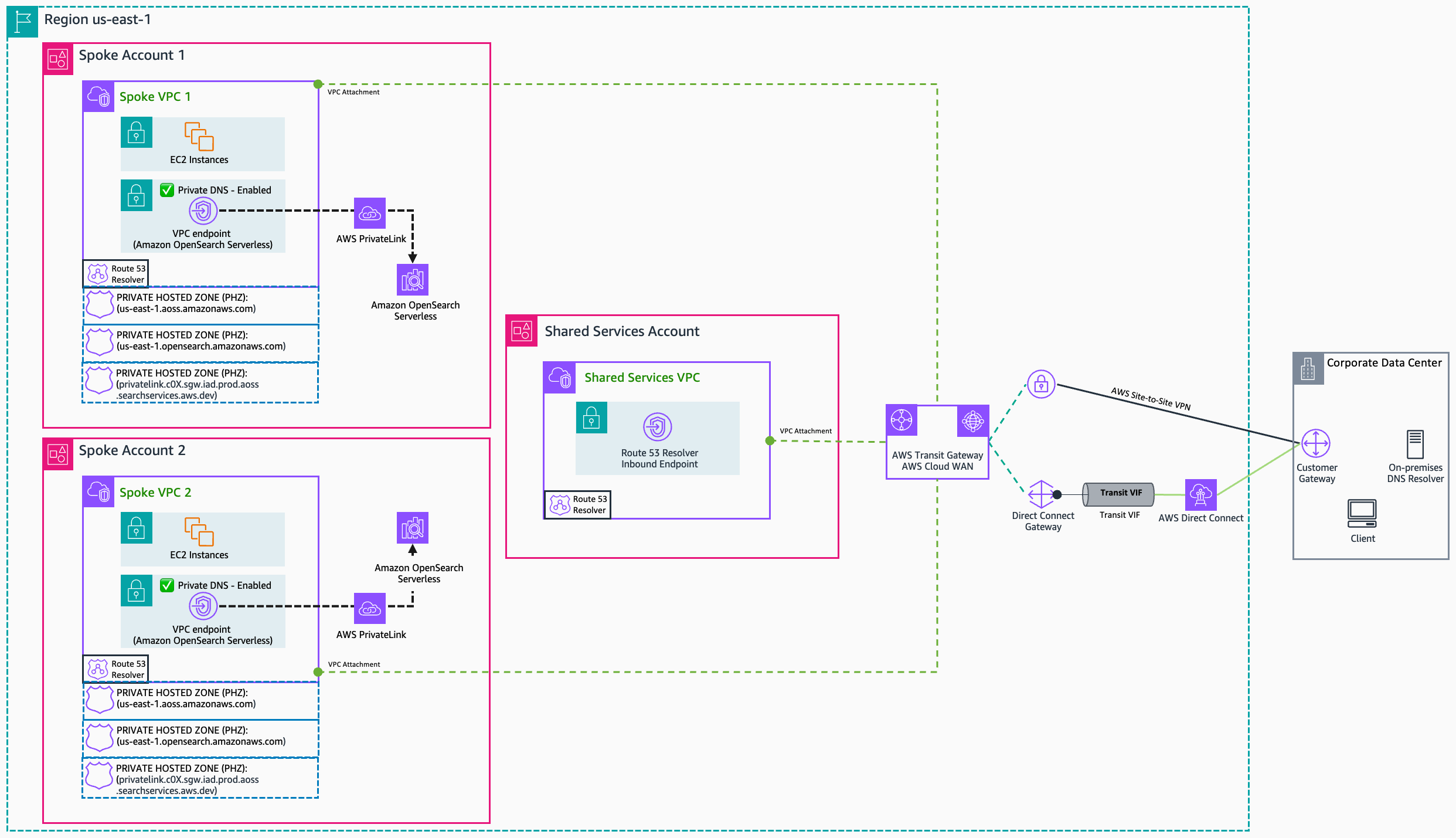Click the Route 53 Resolver Inbound Endpoint icon
1456x838 pixels.
tap(657, 426)
